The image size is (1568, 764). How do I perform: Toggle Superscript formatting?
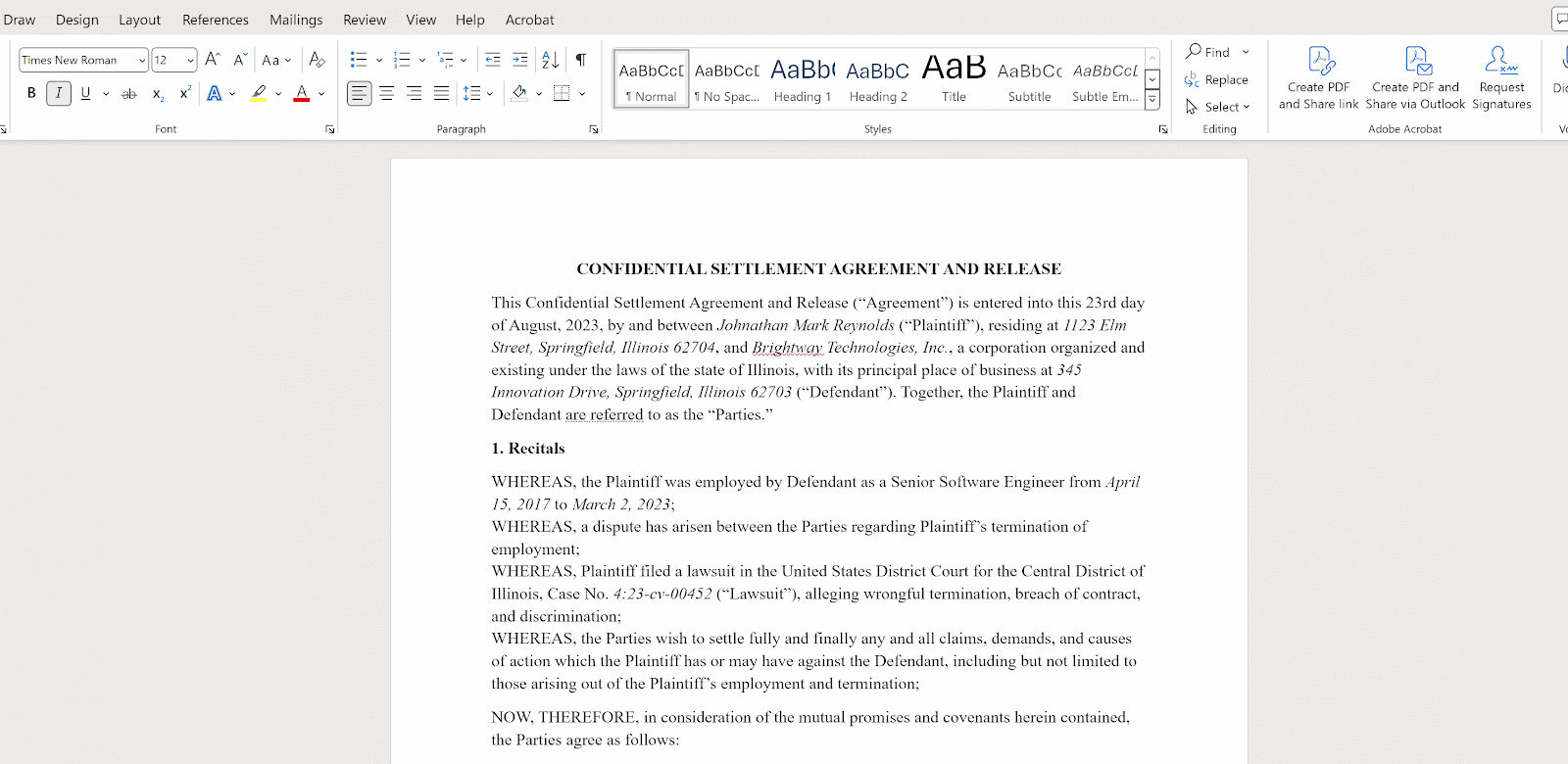pos(185,93)
